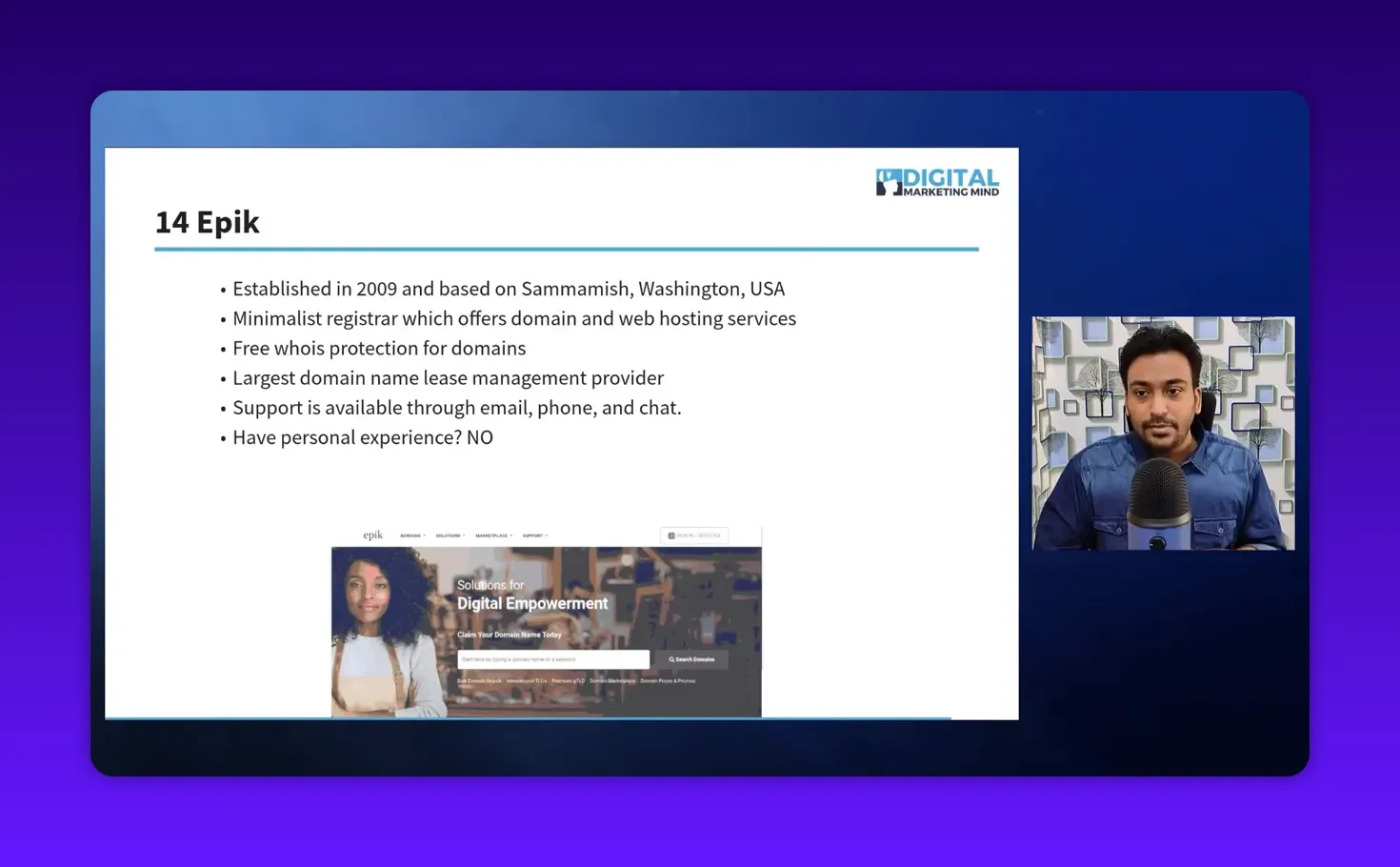
Task: Expand the MARKETPLACE dropdown arrow
Action: [x=511, y=535]
